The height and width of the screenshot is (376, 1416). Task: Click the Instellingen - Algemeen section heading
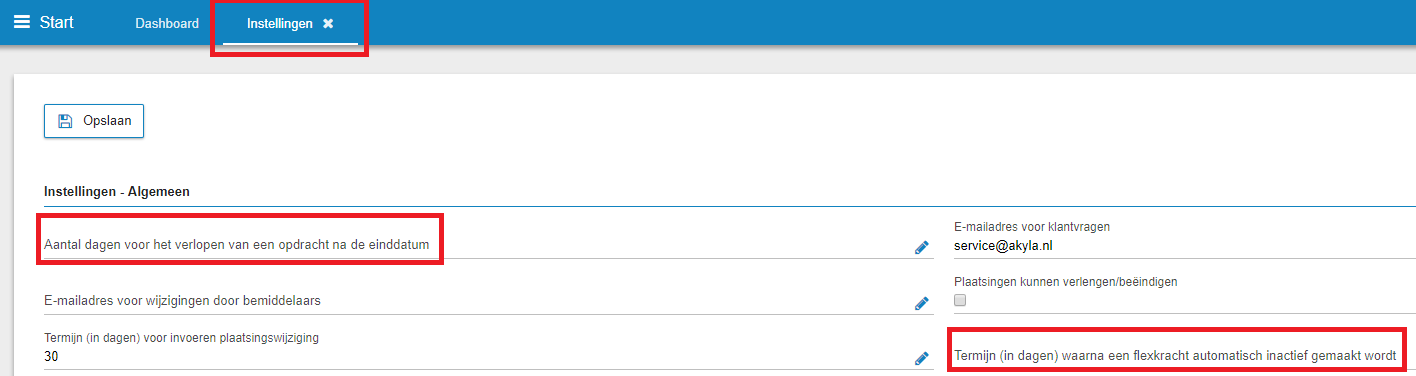117,190
